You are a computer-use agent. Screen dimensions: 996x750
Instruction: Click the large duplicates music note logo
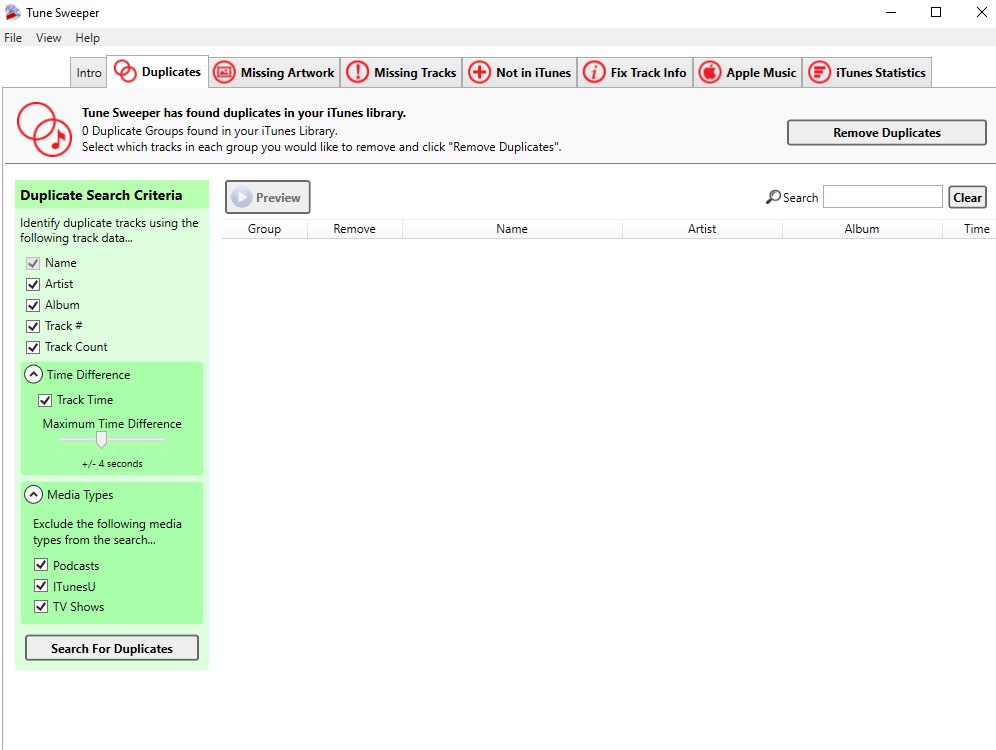click(x=44, y=130)
